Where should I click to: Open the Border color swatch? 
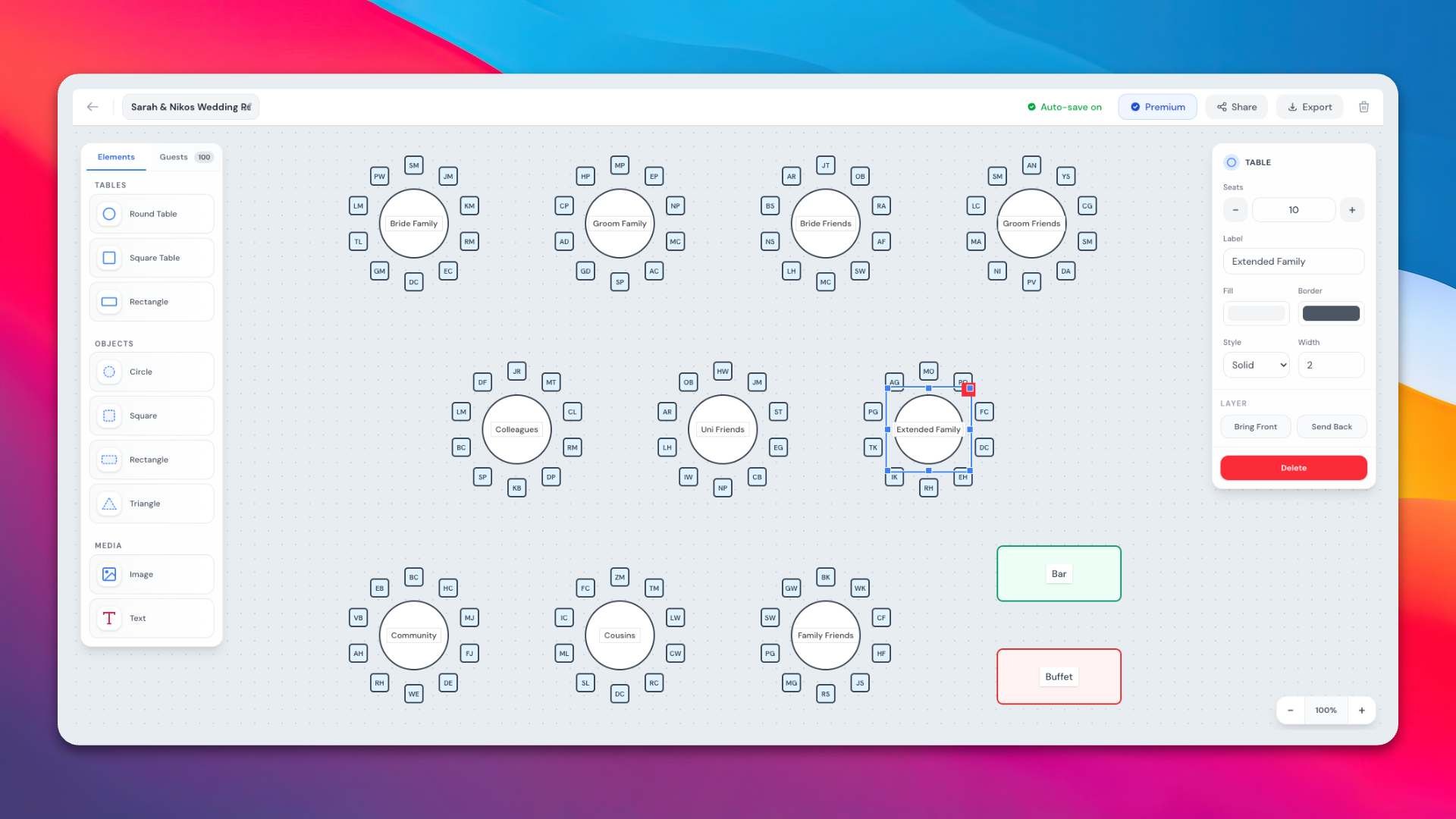(x=1330, y=313)
